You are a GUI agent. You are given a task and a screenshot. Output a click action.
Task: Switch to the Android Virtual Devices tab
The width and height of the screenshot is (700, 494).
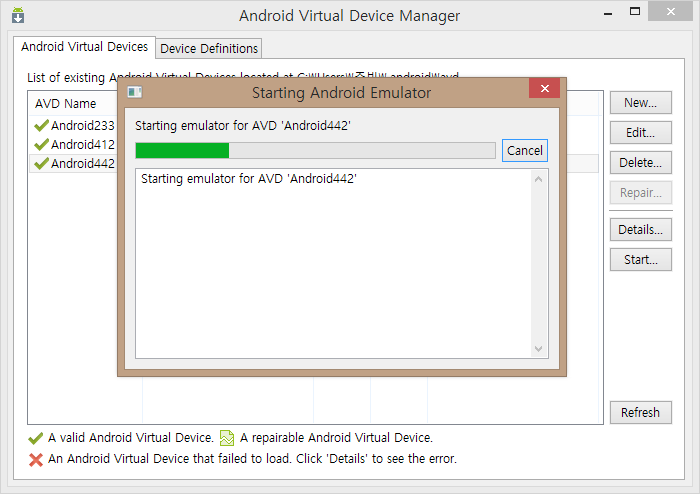point(84,47)
